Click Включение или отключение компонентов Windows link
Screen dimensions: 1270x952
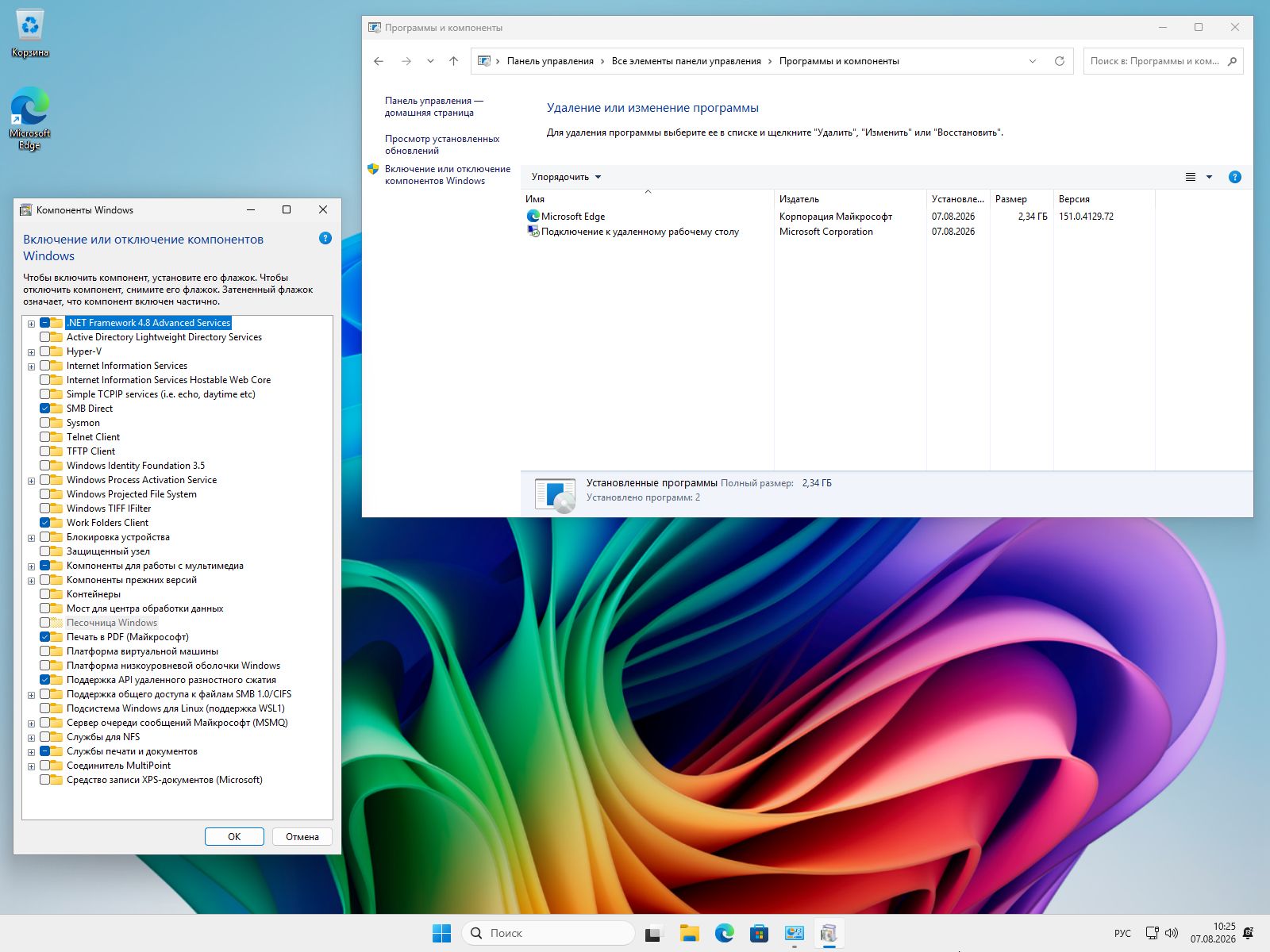point(448,175)
